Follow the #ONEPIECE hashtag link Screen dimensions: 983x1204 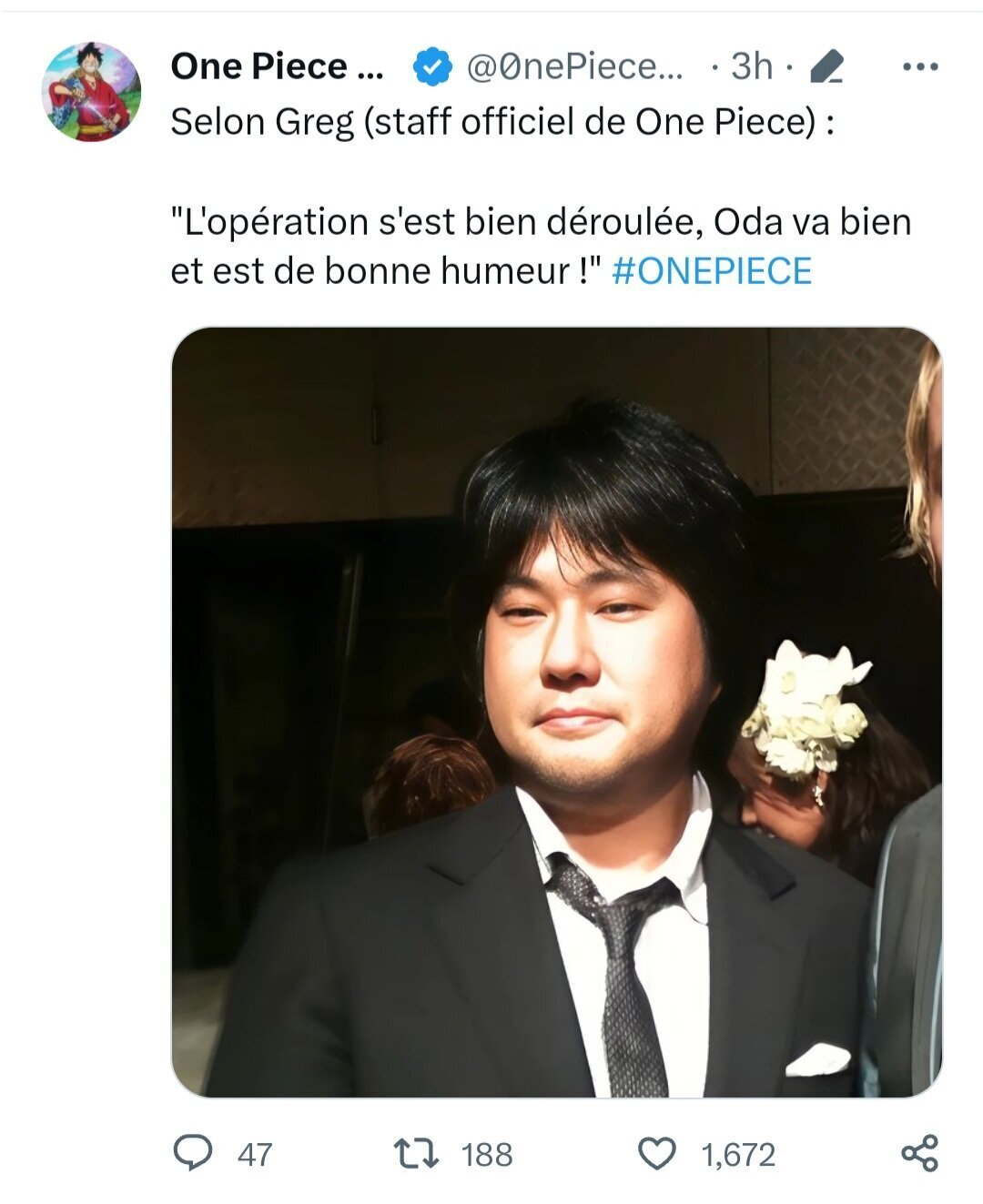712,271
